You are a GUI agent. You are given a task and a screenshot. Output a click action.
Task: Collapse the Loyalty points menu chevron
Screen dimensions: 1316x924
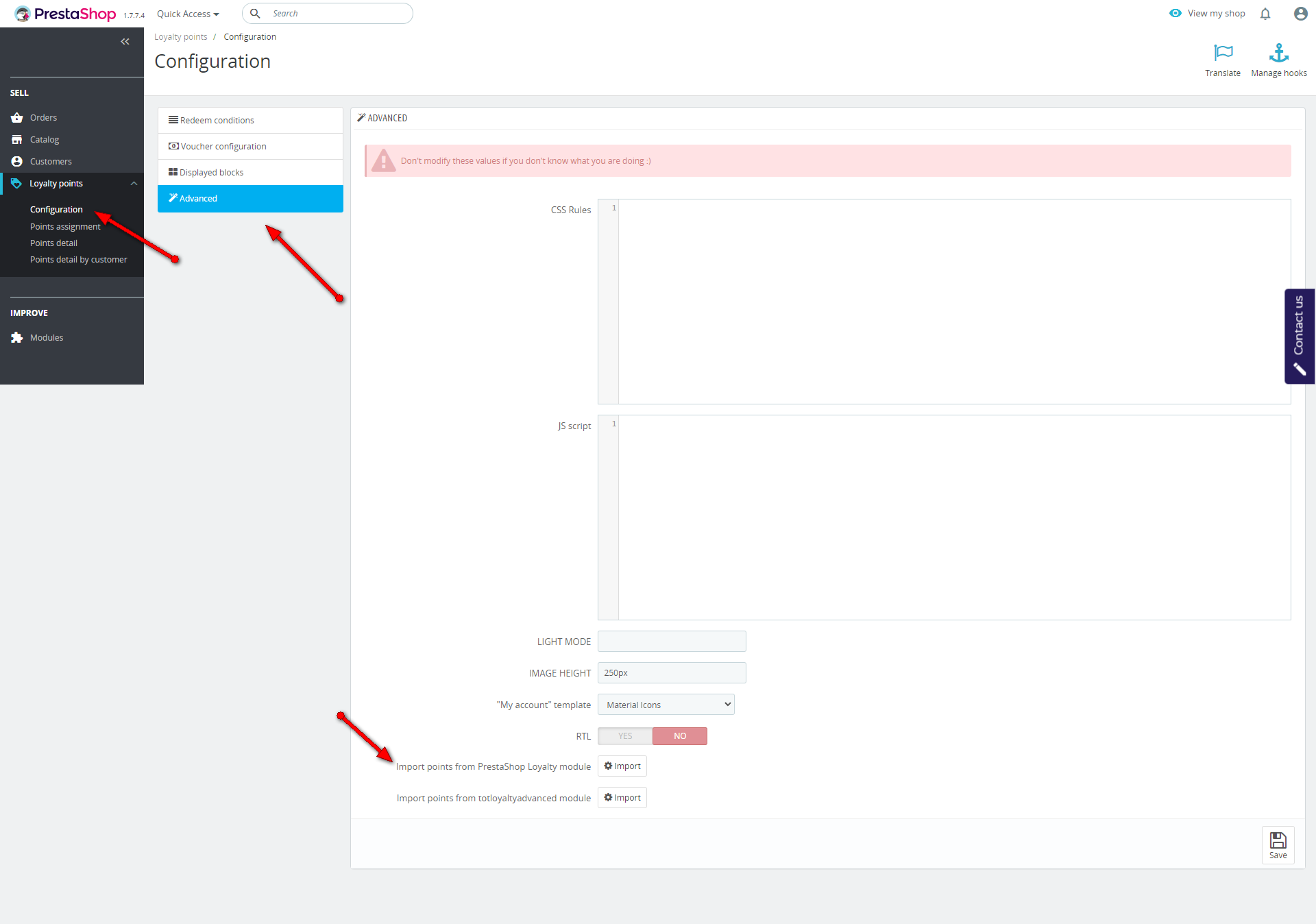point(134,184)
